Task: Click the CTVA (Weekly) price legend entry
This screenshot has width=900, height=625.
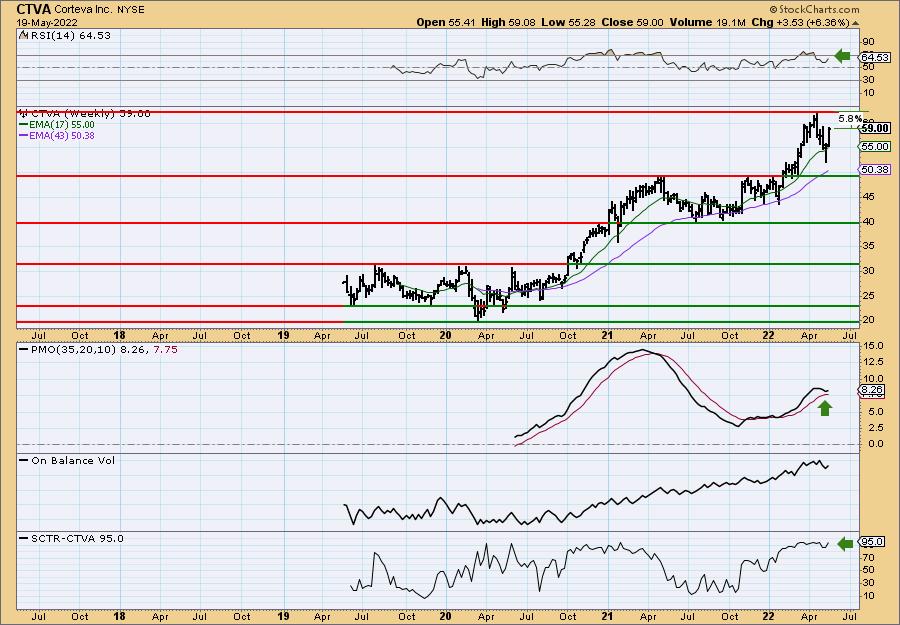Action: click(x=85, y=114)
